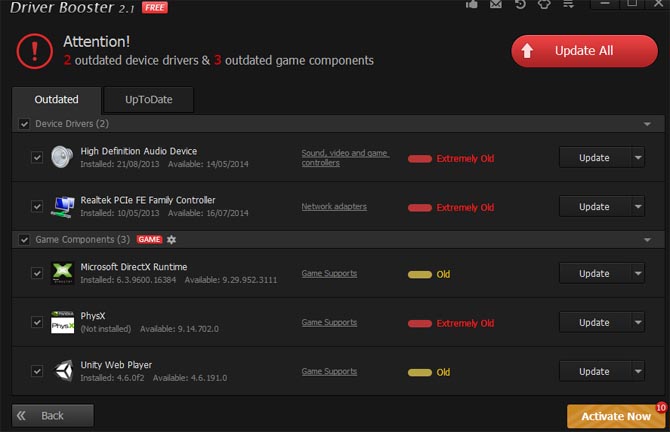Update Unity Web Player
The width and height of the screenshot is (670, 432).
tap(594, 371)
